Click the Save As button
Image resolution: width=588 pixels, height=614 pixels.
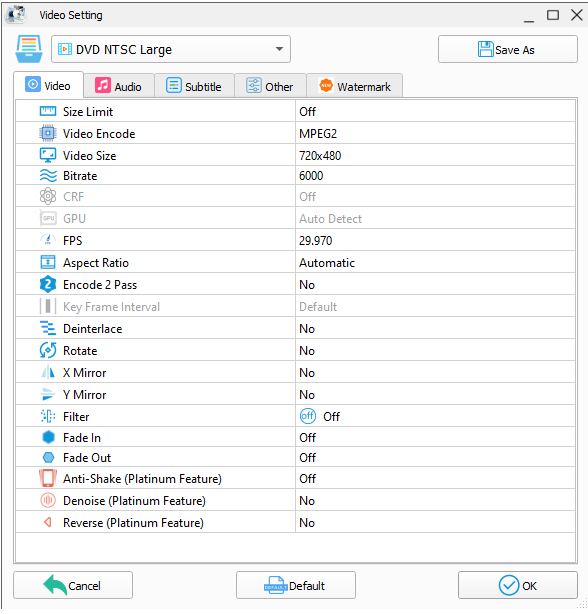coord(508,49)
